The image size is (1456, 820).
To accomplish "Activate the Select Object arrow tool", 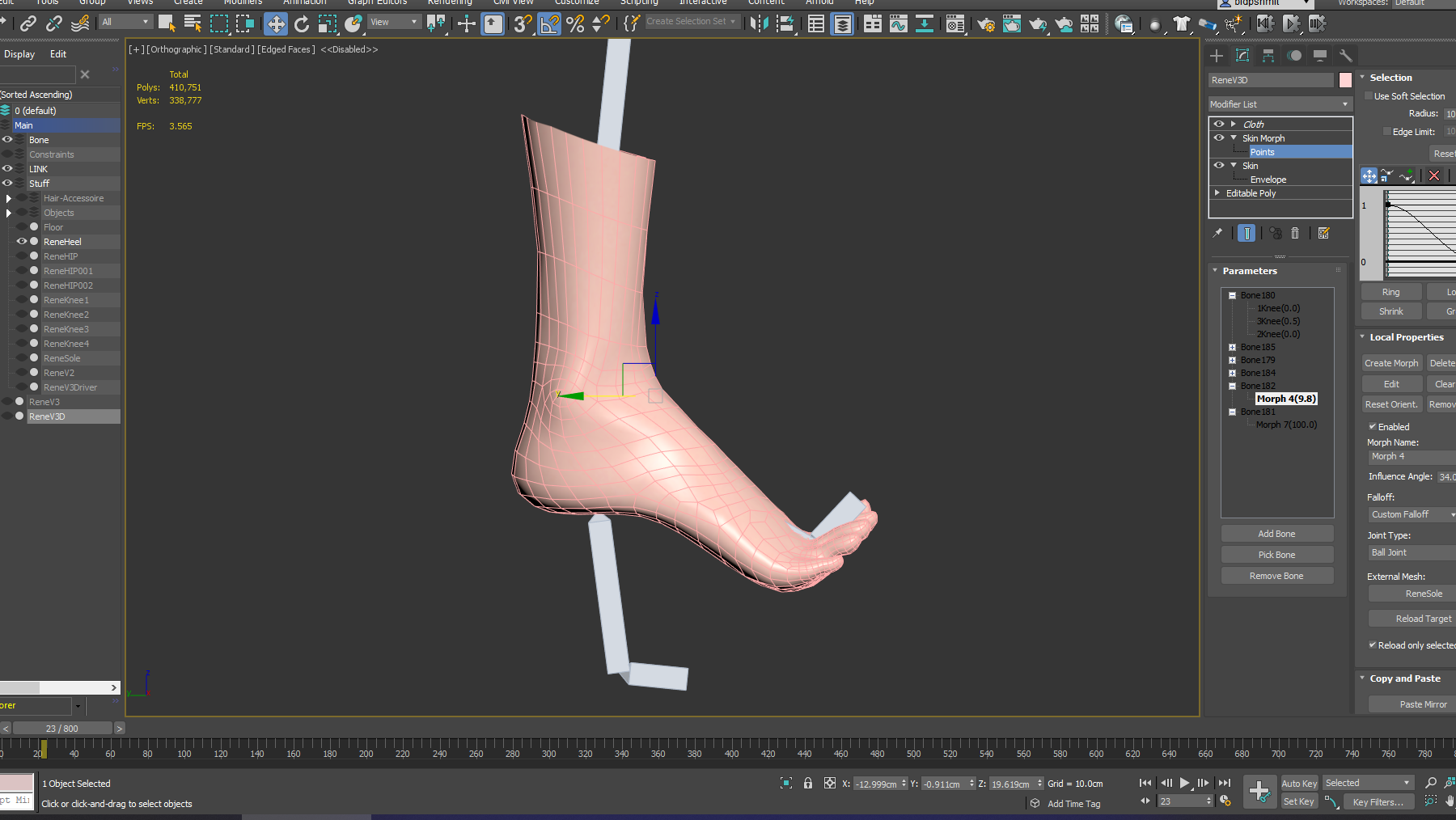I will point(167,23).
